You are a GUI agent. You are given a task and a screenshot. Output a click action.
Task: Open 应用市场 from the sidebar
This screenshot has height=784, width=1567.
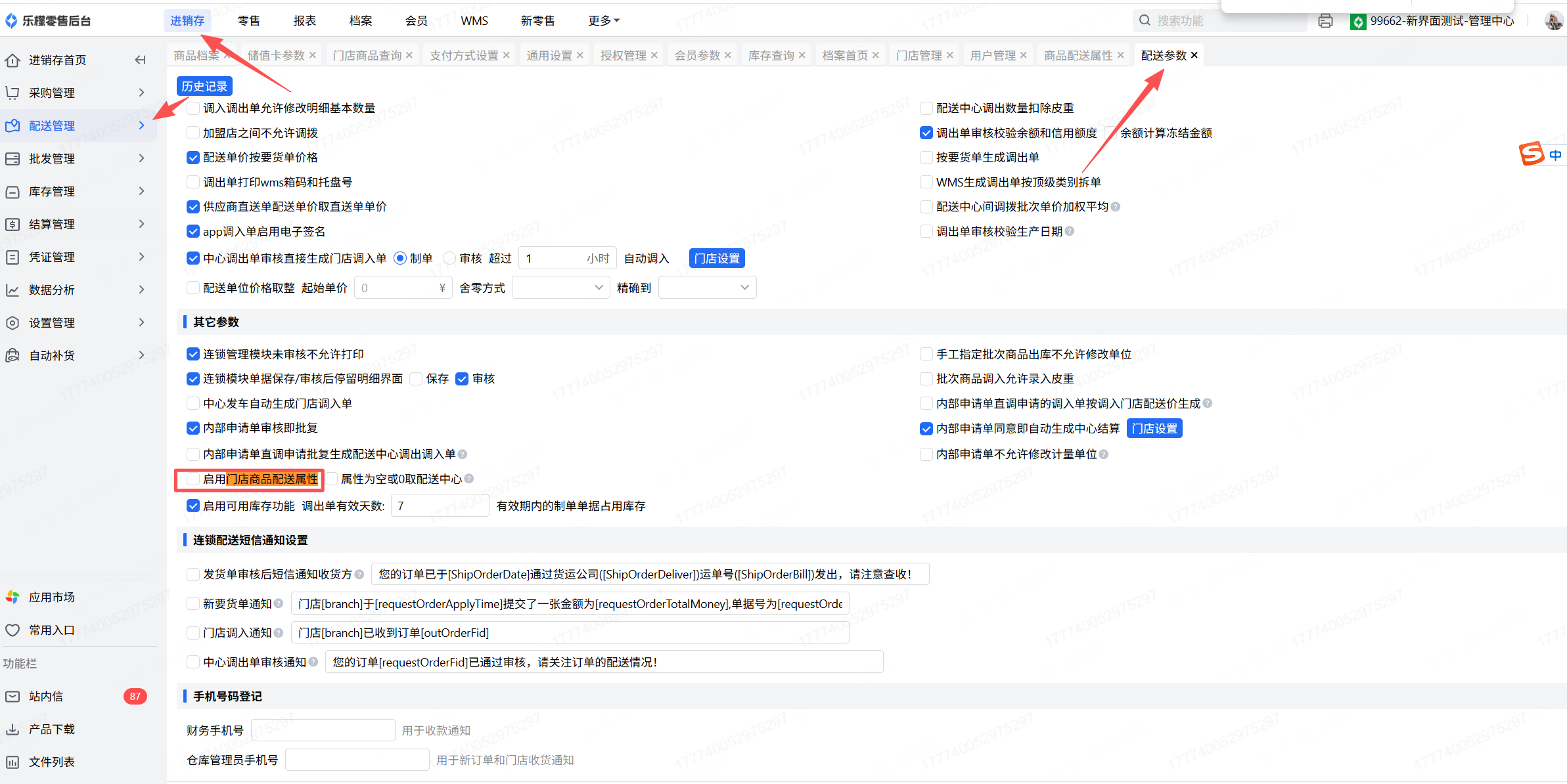point(51,597)
